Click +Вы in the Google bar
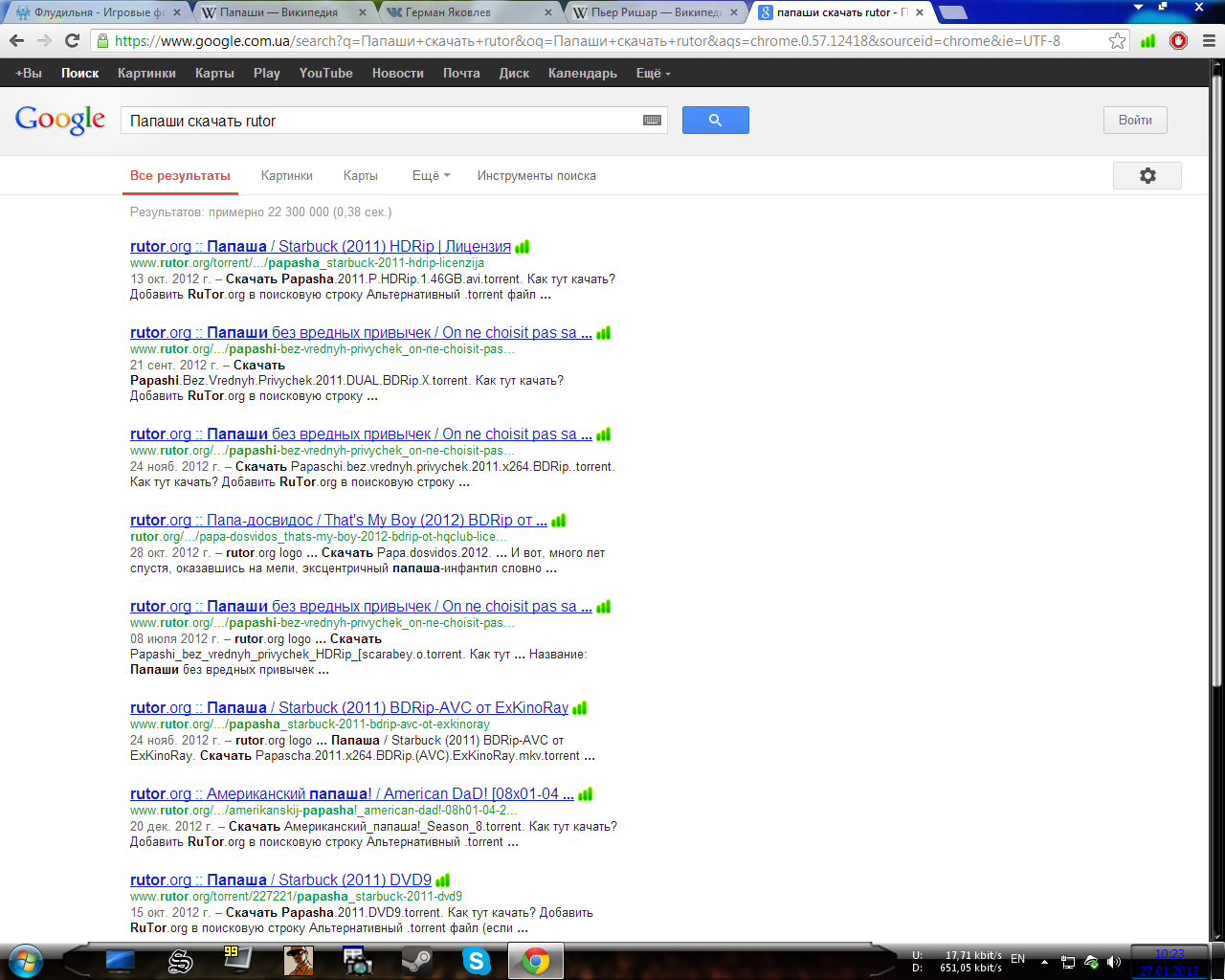The width and height of the screenshot is (1225, 980). click(29, 73)
